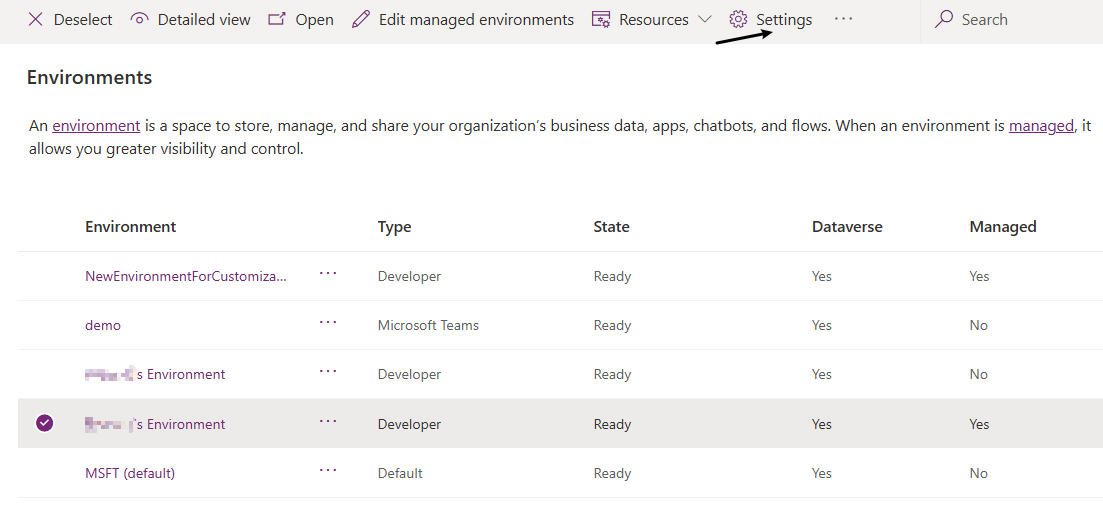Click in the Search input field
This screenshot has width=1103, height=516.
tap(1020, 20)
